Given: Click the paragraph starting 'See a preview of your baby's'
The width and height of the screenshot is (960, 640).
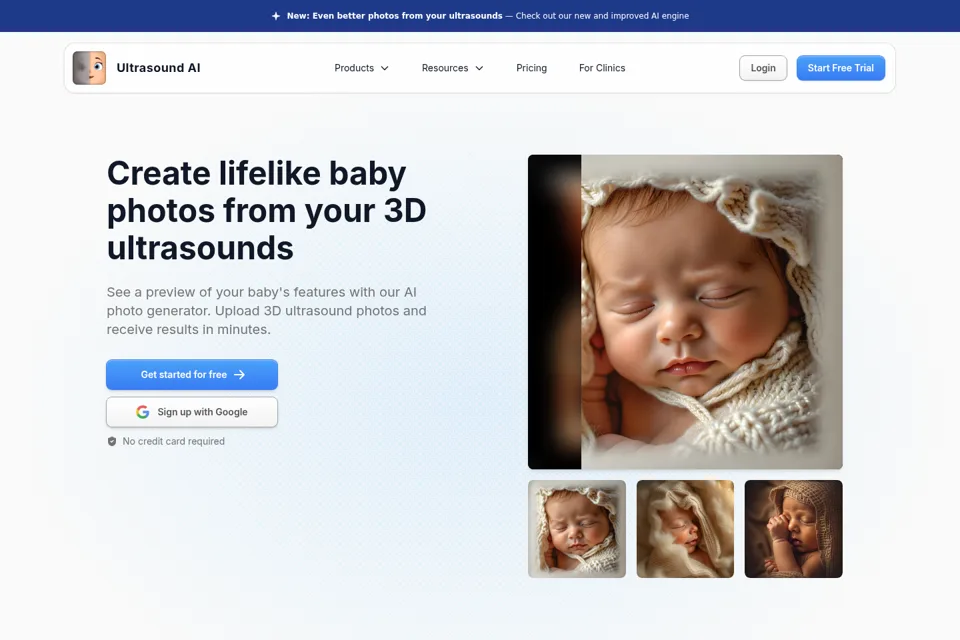Looking at the screenshot, I should click(x=266, y=311).
